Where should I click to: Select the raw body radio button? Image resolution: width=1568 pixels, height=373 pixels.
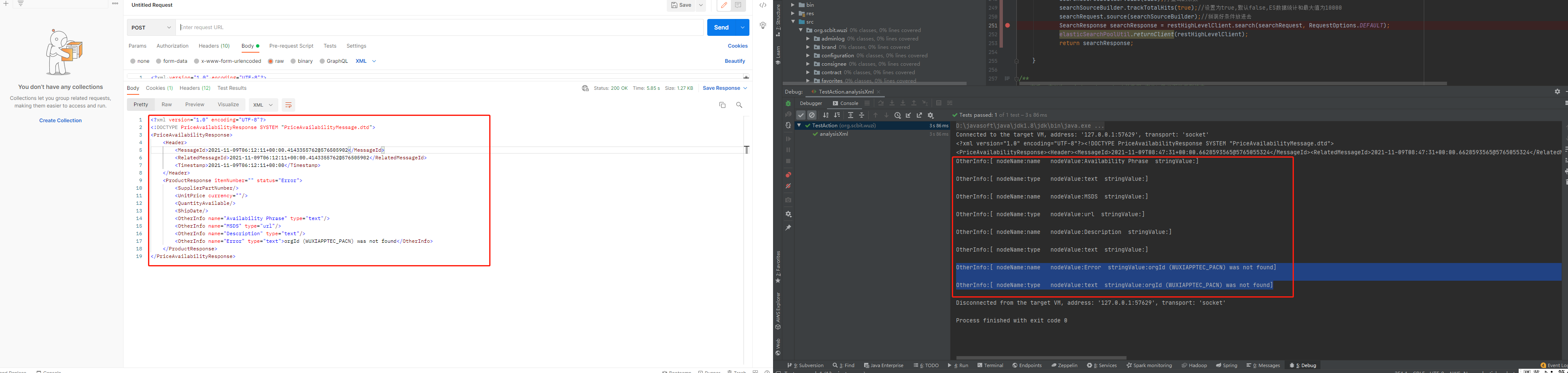pos(270,61)
